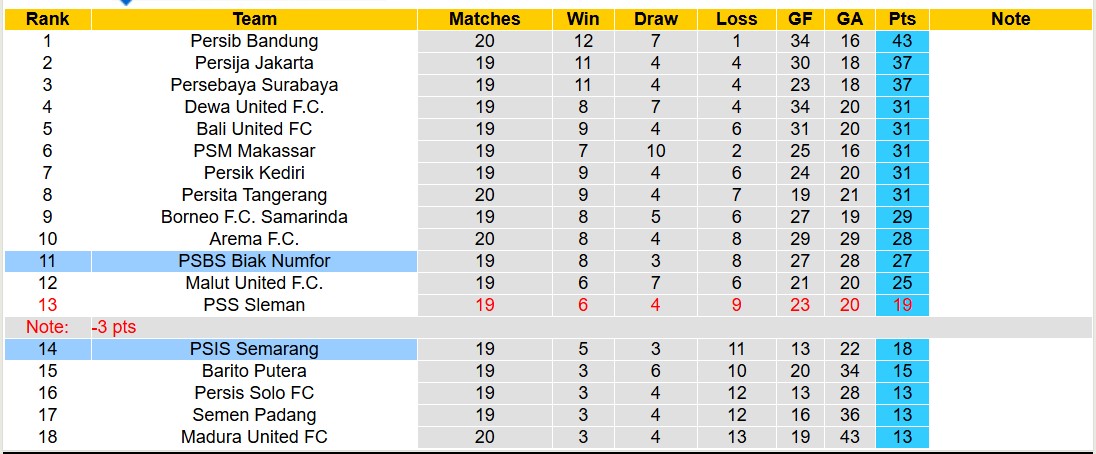1096x454 pixels.
Task: Open the Persib Bandung team link
Action: [x=254, y=41]
